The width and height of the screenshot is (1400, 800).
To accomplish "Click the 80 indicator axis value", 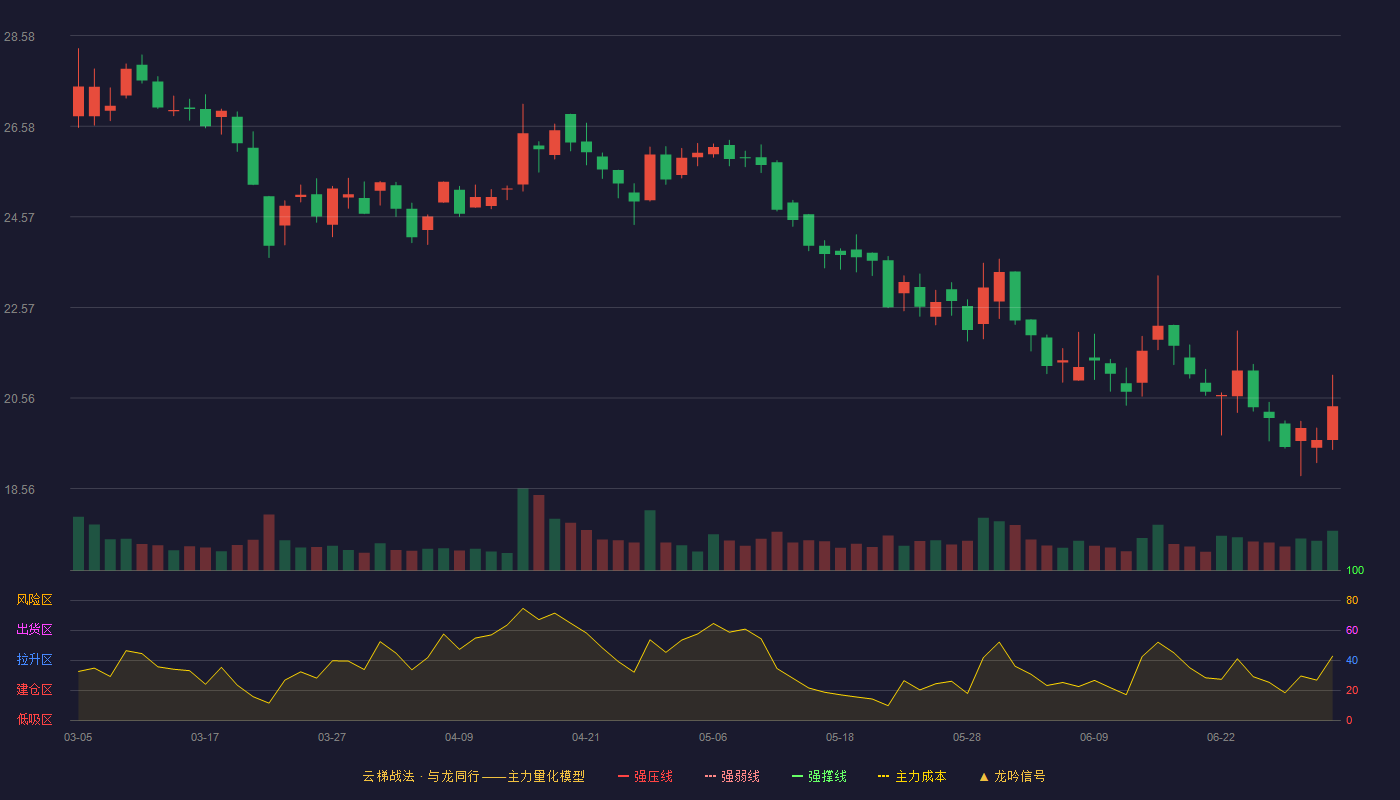I will pyautogui.click(x=1352, y=601).
